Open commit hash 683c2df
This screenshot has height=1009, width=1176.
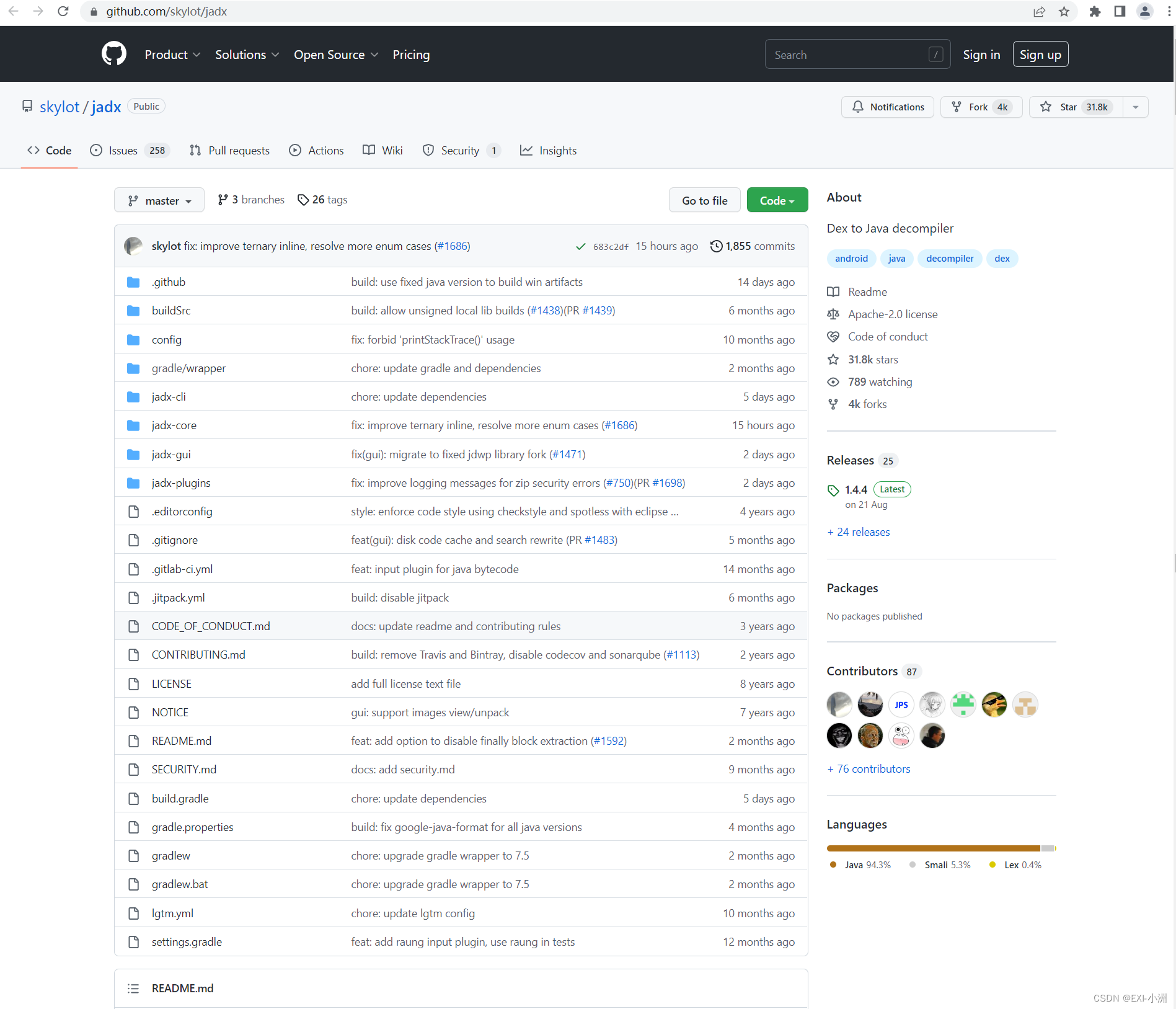(x=611, y=247)
